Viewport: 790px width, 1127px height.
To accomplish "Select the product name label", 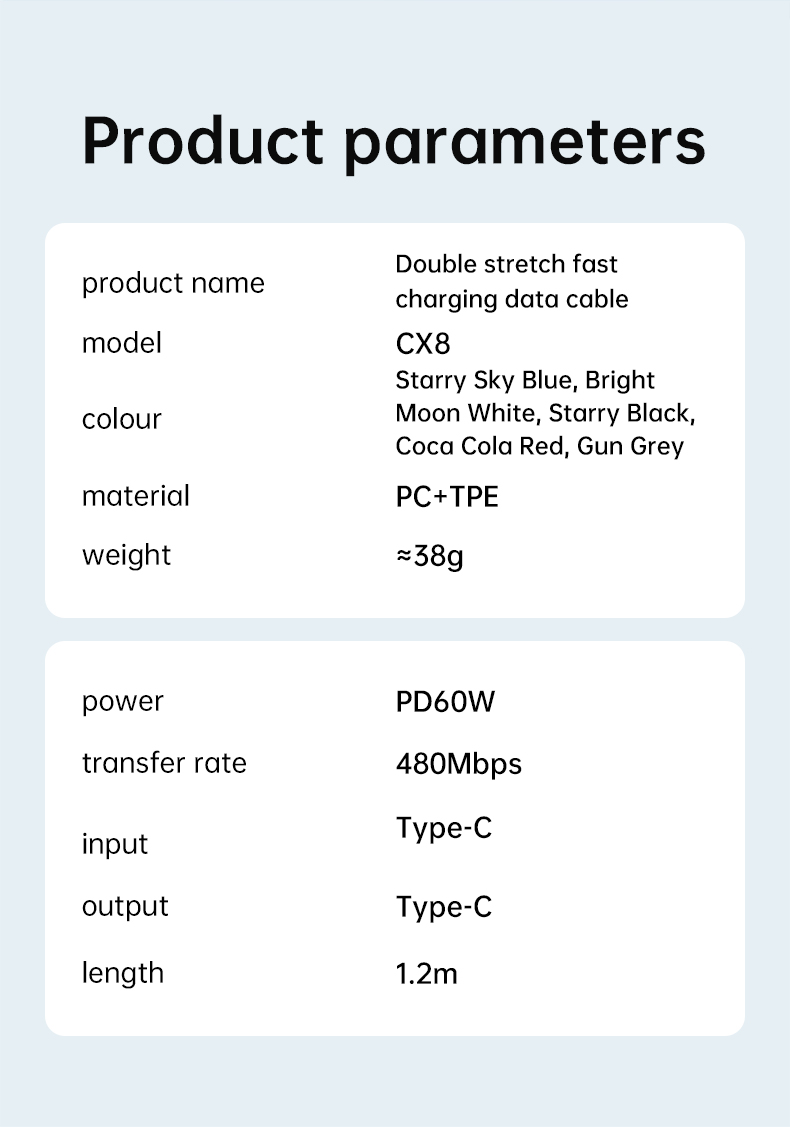I will [x=173, y=284].
